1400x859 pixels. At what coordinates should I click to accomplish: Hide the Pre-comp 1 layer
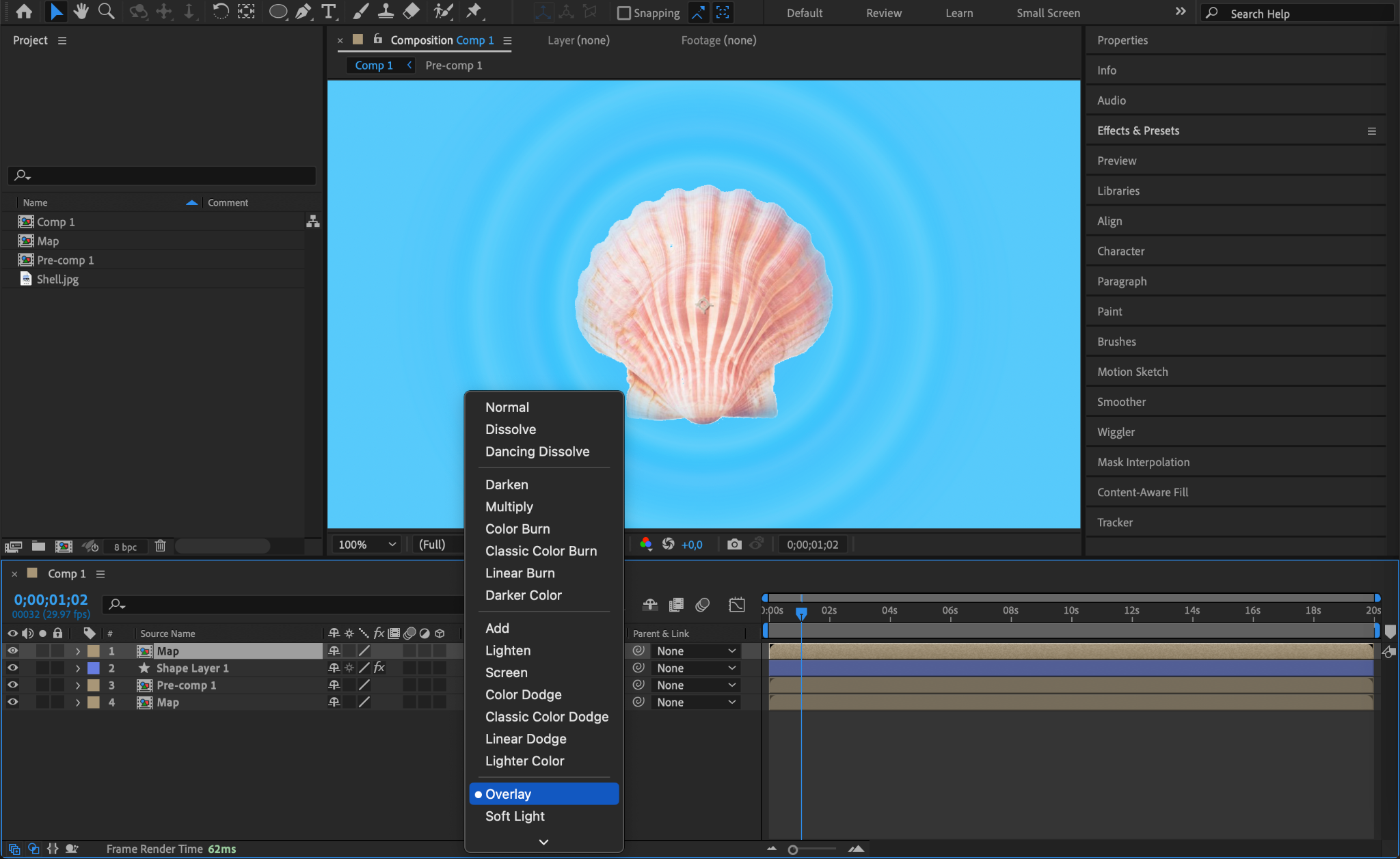(12, 685)
